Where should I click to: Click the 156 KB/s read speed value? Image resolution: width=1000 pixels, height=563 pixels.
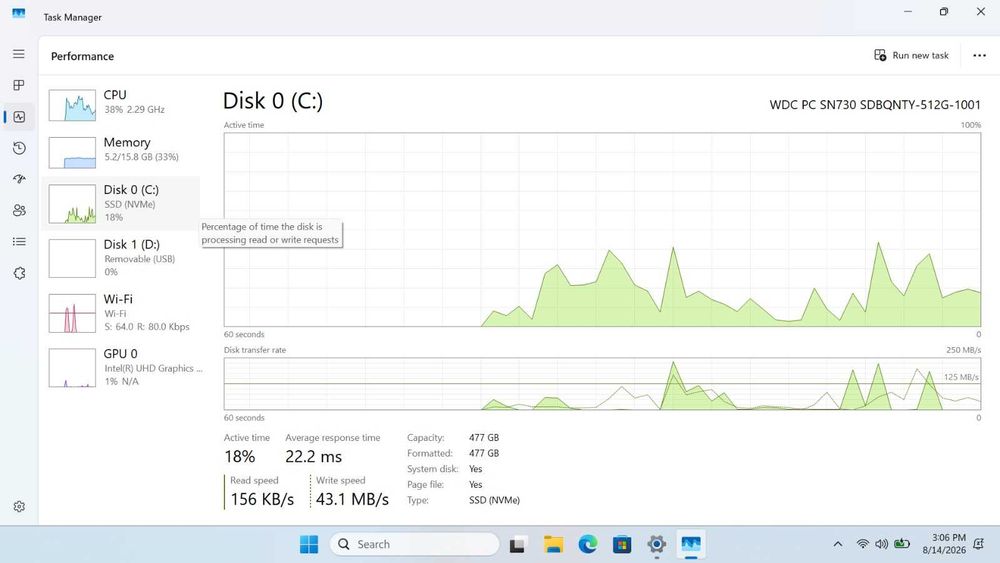tap(262, 499)
